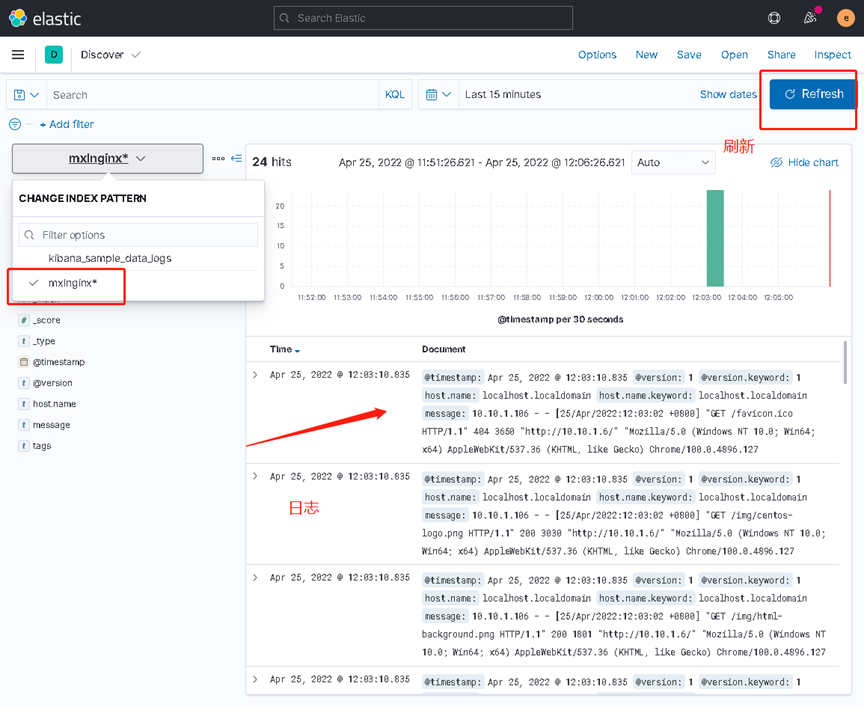The image size is (864, 707).
Task: Select kibana_sample_data_logs index pattern
Action: (110, 258)
